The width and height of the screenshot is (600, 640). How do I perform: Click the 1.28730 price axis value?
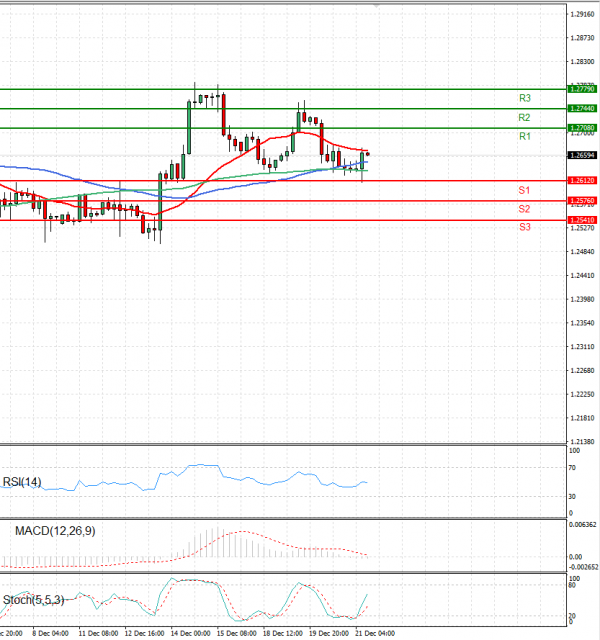[x=582, y=38]
